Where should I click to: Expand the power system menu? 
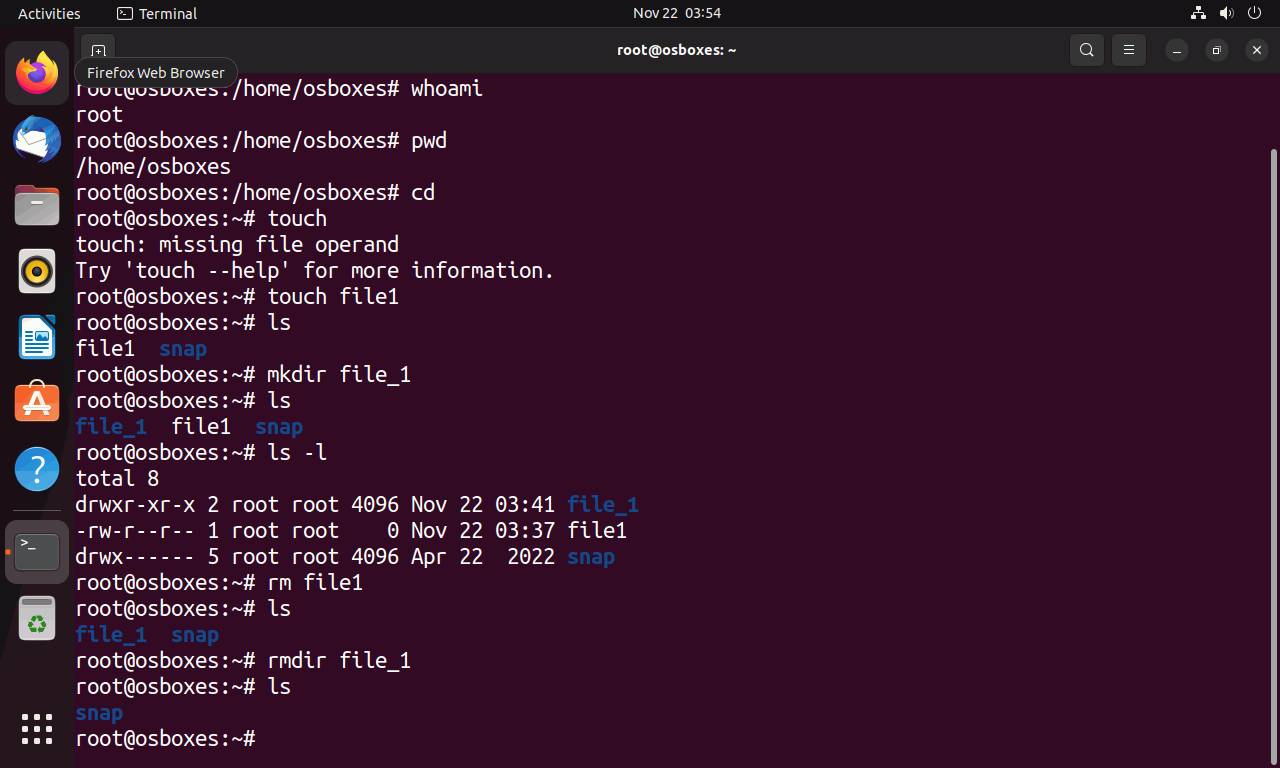tap(1255, 13)
